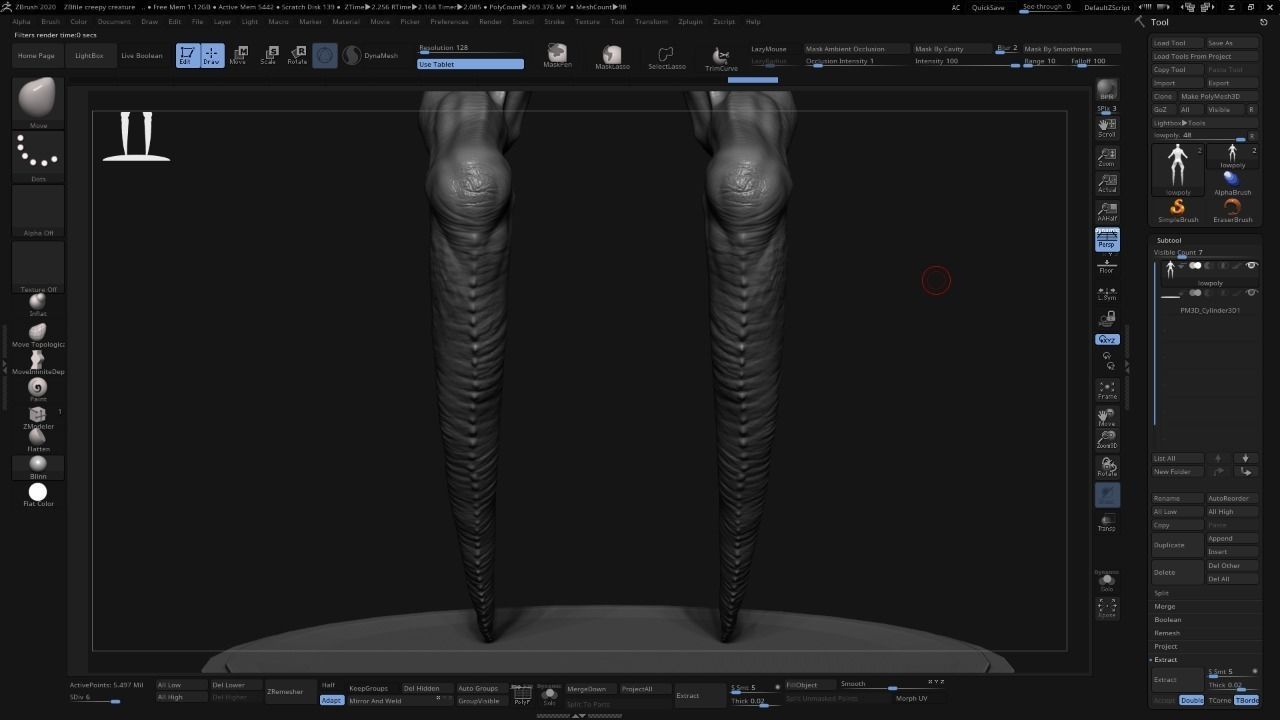
Task: Toggle the DynaMesh sphere icon
Action: (352, 56)
